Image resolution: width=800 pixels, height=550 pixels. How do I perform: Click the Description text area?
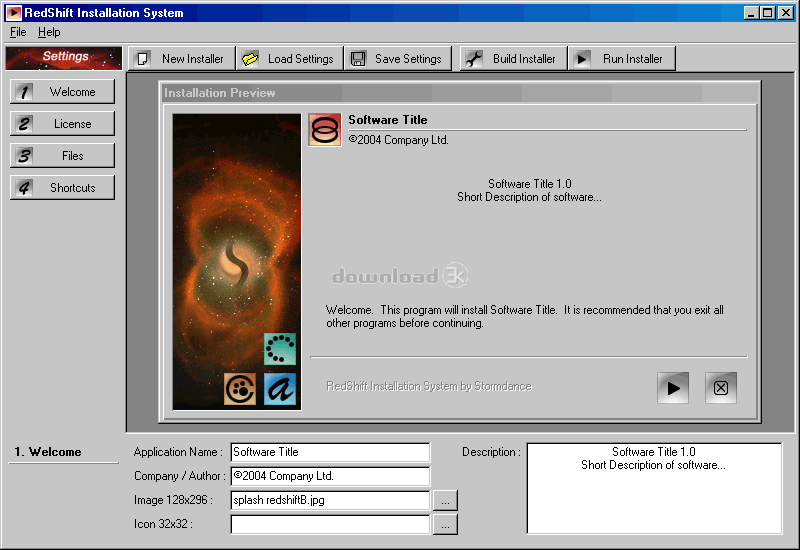(654, 488)
